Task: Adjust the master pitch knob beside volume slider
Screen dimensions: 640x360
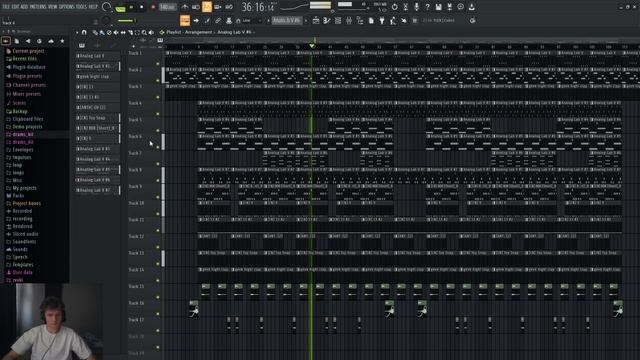Action: point(106,20)
